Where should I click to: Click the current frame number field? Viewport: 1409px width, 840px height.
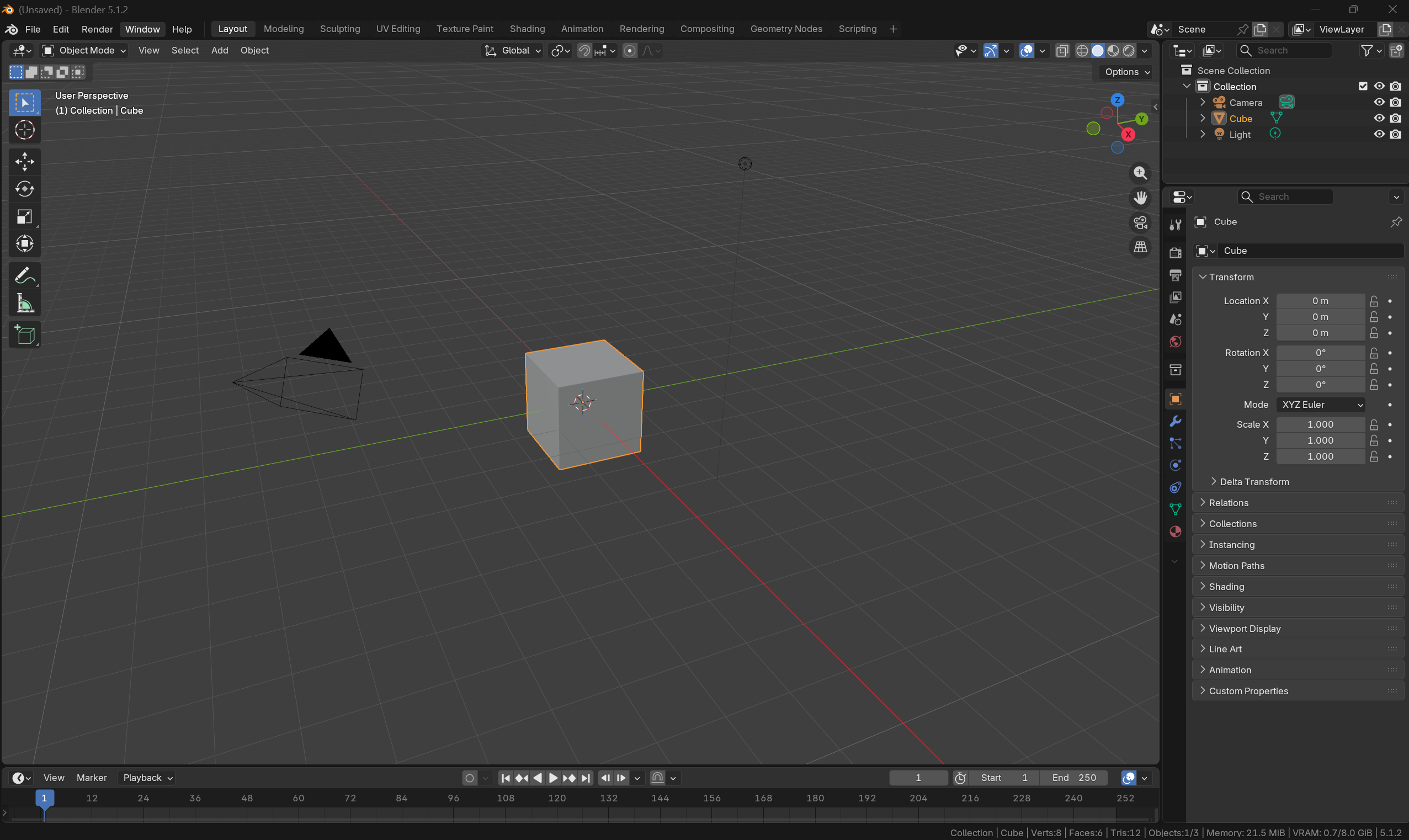coord(918,778)
